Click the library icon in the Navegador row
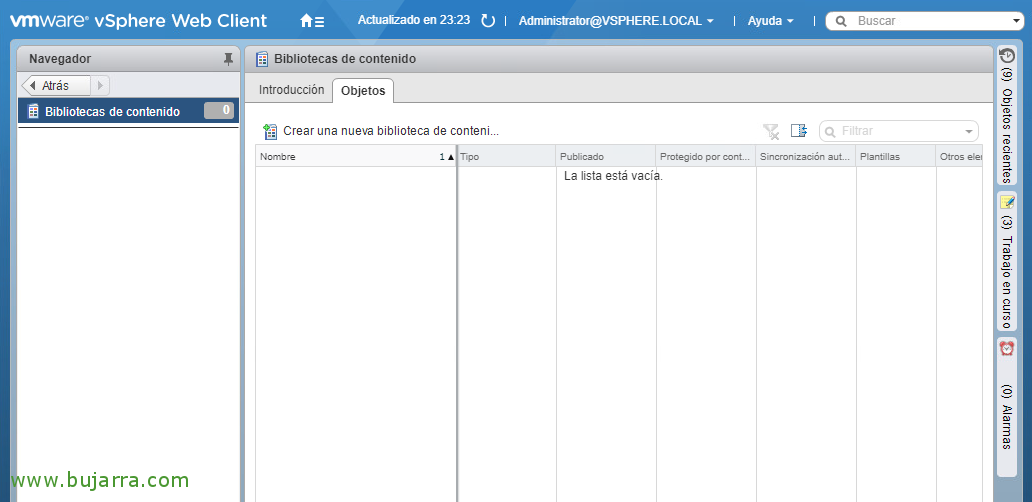 click(34, 111)
